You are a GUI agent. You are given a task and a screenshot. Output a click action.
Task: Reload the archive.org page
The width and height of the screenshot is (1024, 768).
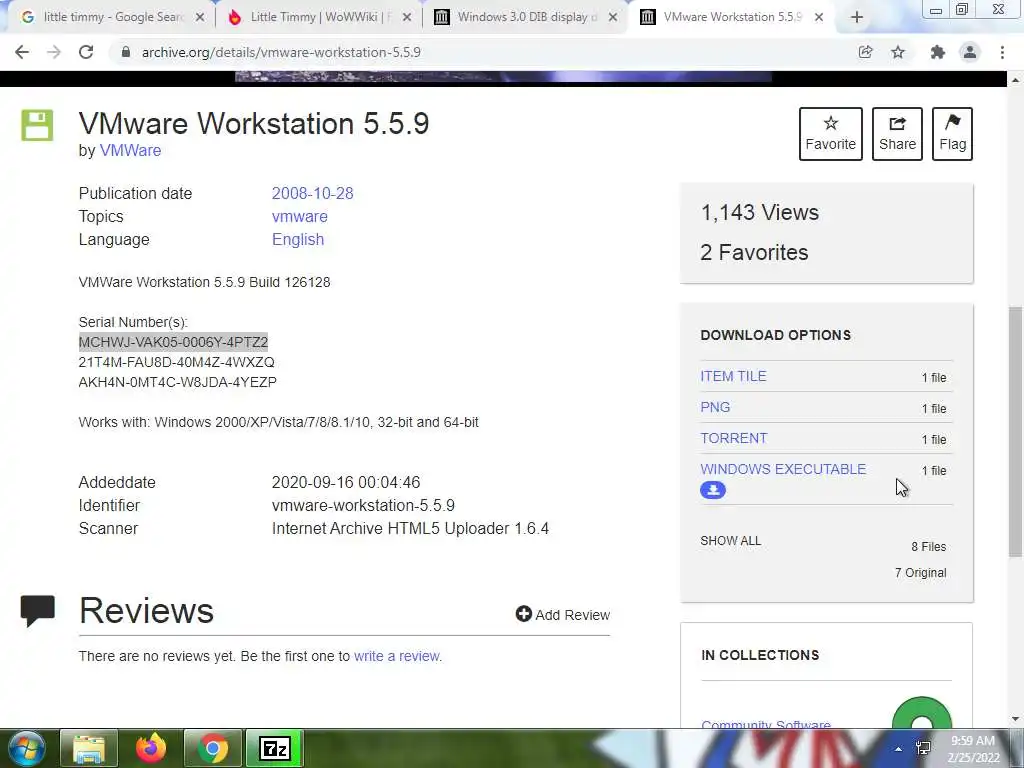click(86, 52)
